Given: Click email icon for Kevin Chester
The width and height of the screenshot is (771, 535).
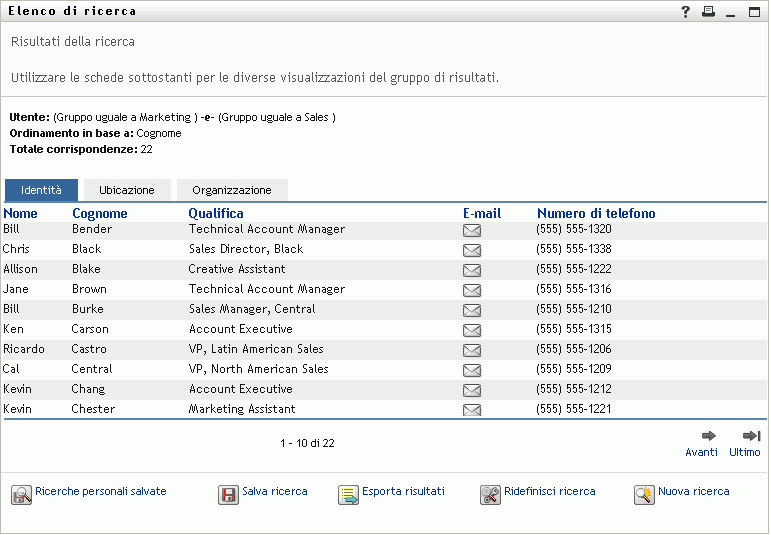Looking at the screenshot, I should (x=472, y=410).
